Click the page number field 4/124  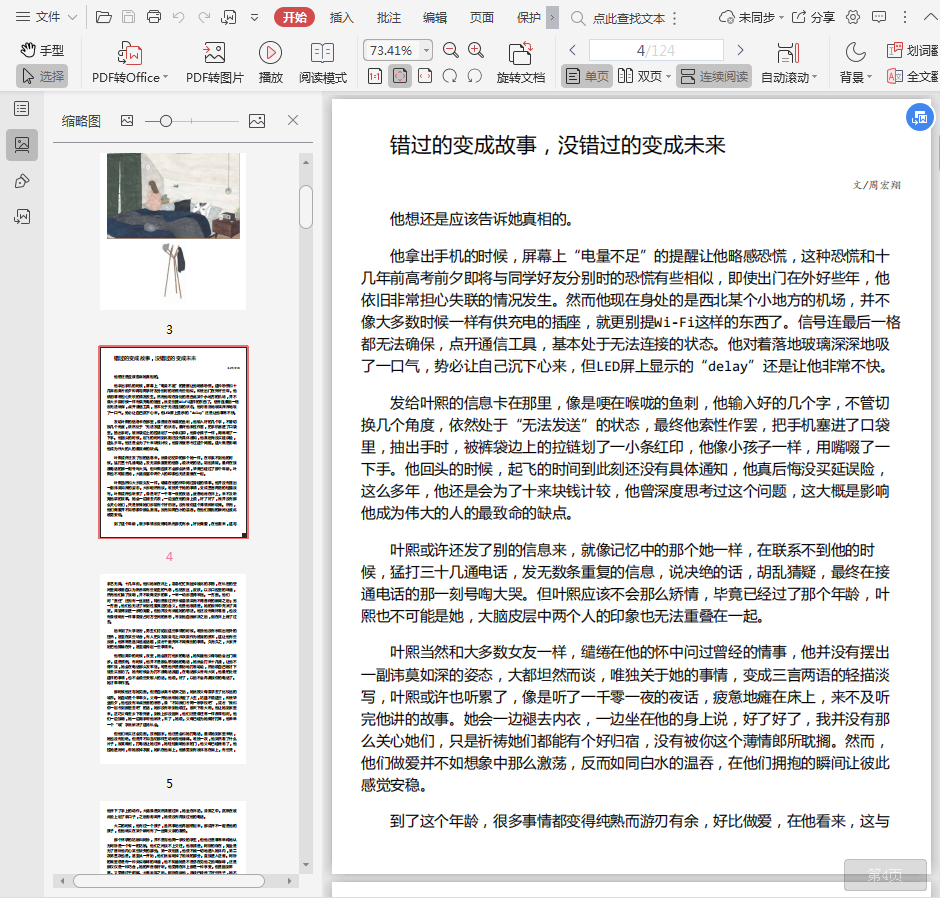click(x=656, y=50)
